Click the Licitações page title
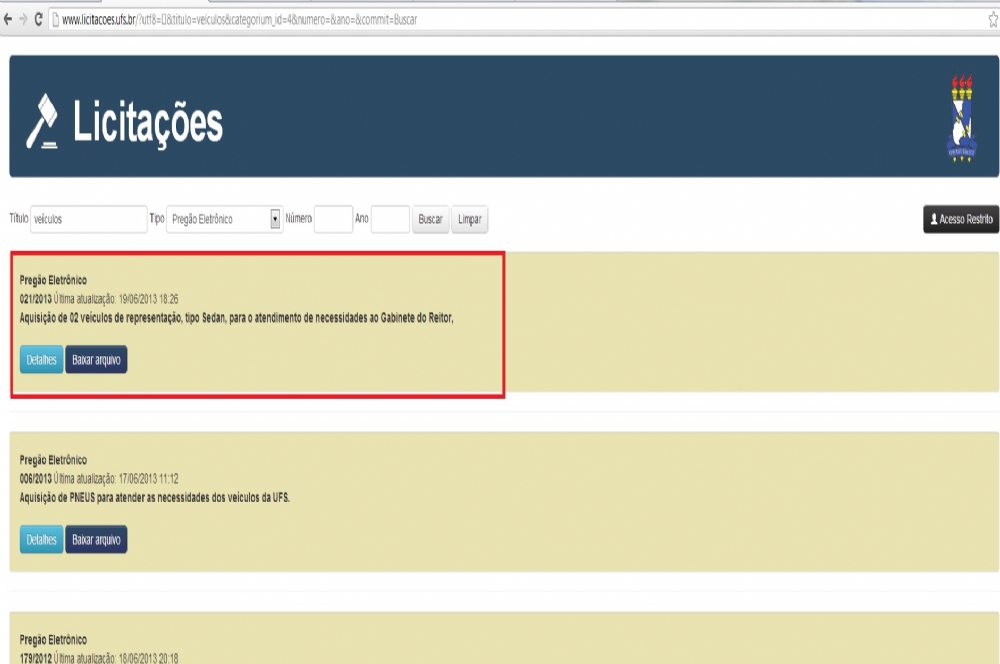The height and width of the screenshot is (664, 1000). pyautogui.click(x=147, y=123)
